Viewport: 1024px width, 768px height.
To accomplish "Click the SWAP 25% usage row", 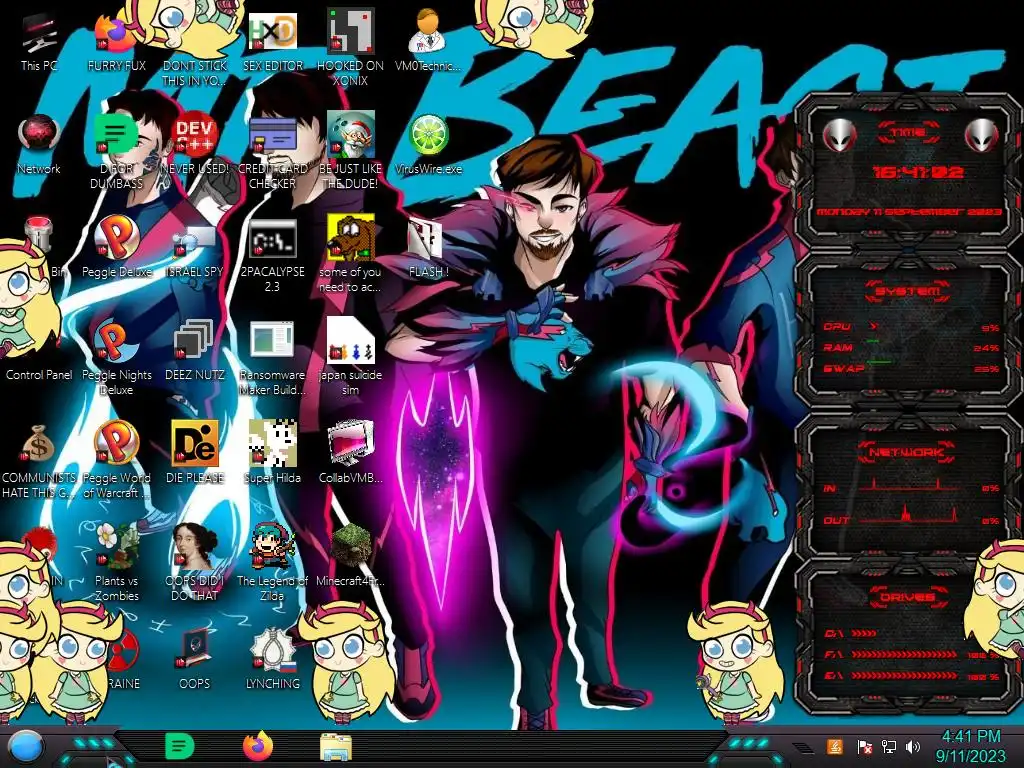I will pyautogui.click(x=911, y=369).
